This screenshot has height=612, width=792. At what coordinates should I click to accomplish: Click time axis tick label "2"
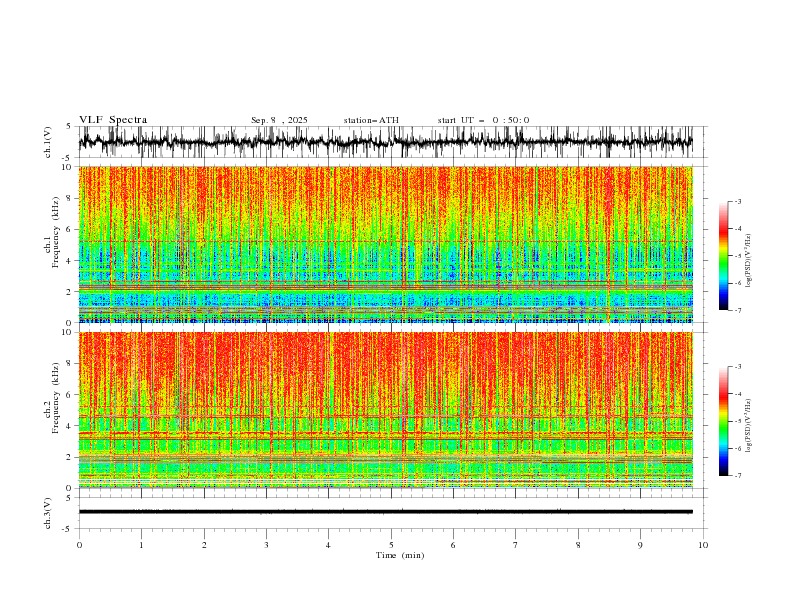[x=204, y=545]
